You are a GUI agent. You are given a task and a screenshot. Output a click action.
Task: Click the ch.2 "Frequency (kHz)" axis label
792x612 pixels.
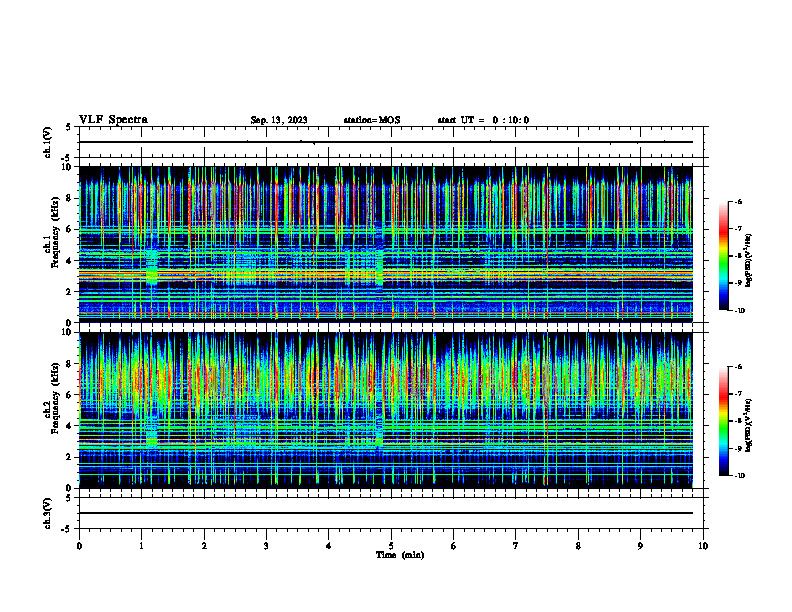(55, 398)
